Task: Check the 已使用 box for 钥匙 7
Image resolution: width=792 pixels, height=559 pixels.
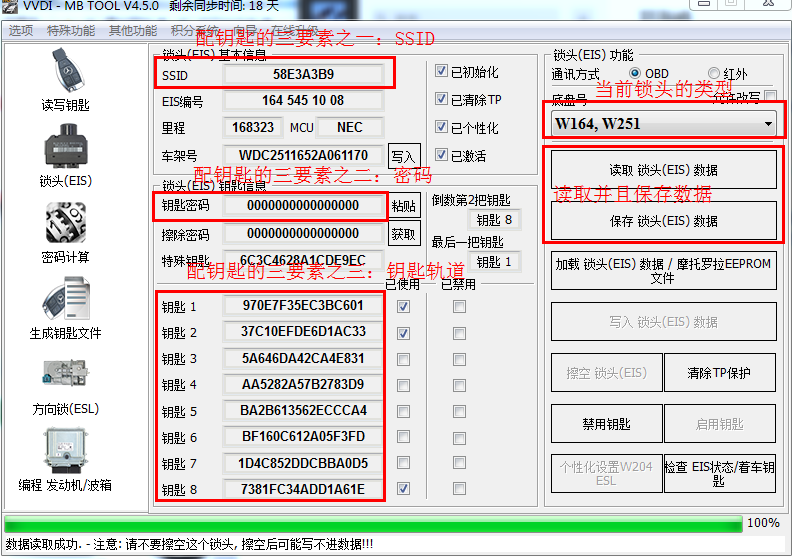Action: (x=403, y=463)
